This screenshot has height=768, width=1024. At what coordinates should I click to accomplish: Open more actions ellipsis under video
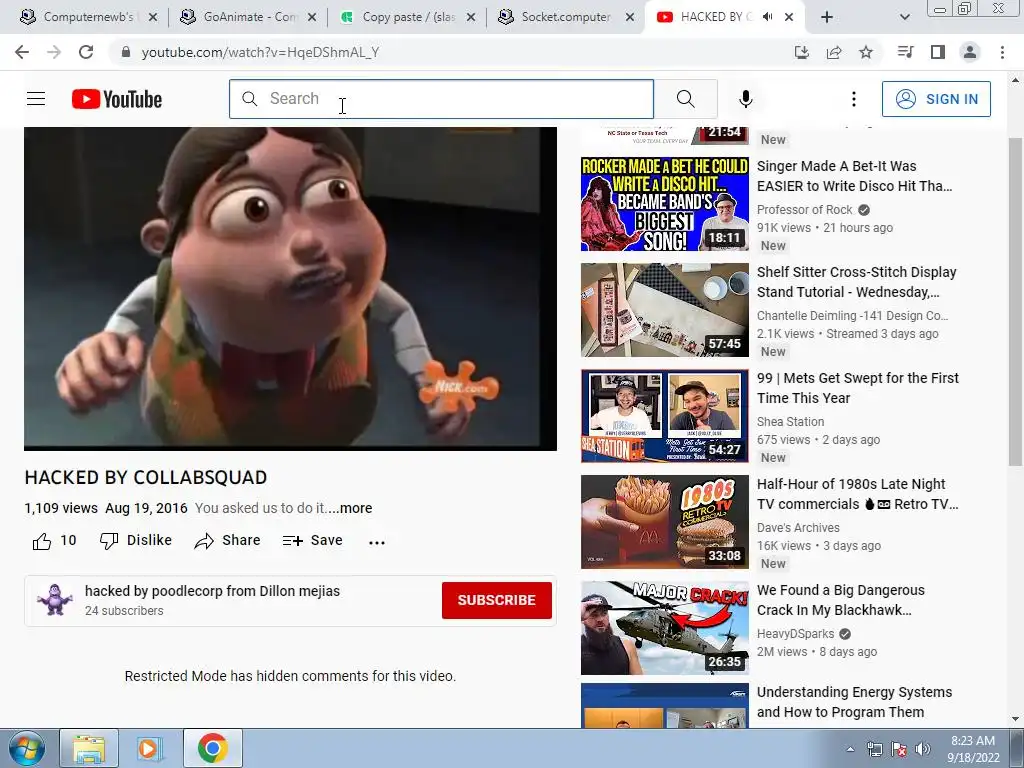(377, 541)
